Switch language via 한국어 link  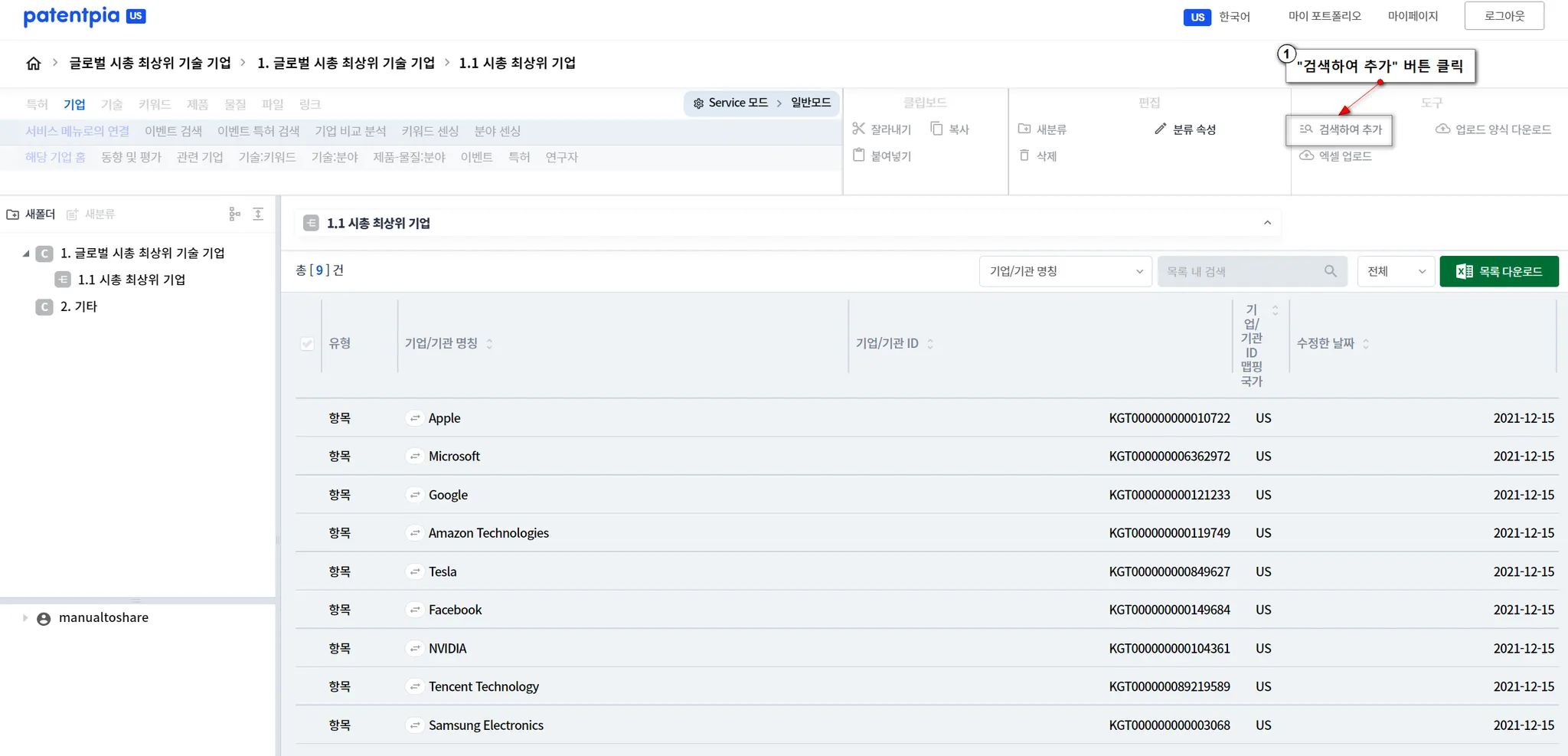coord(1234,17)
